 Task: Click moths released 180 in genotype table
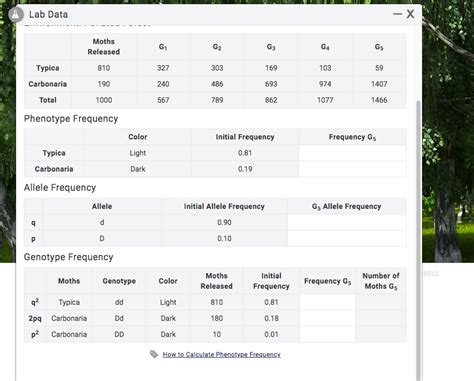(217, 318)
